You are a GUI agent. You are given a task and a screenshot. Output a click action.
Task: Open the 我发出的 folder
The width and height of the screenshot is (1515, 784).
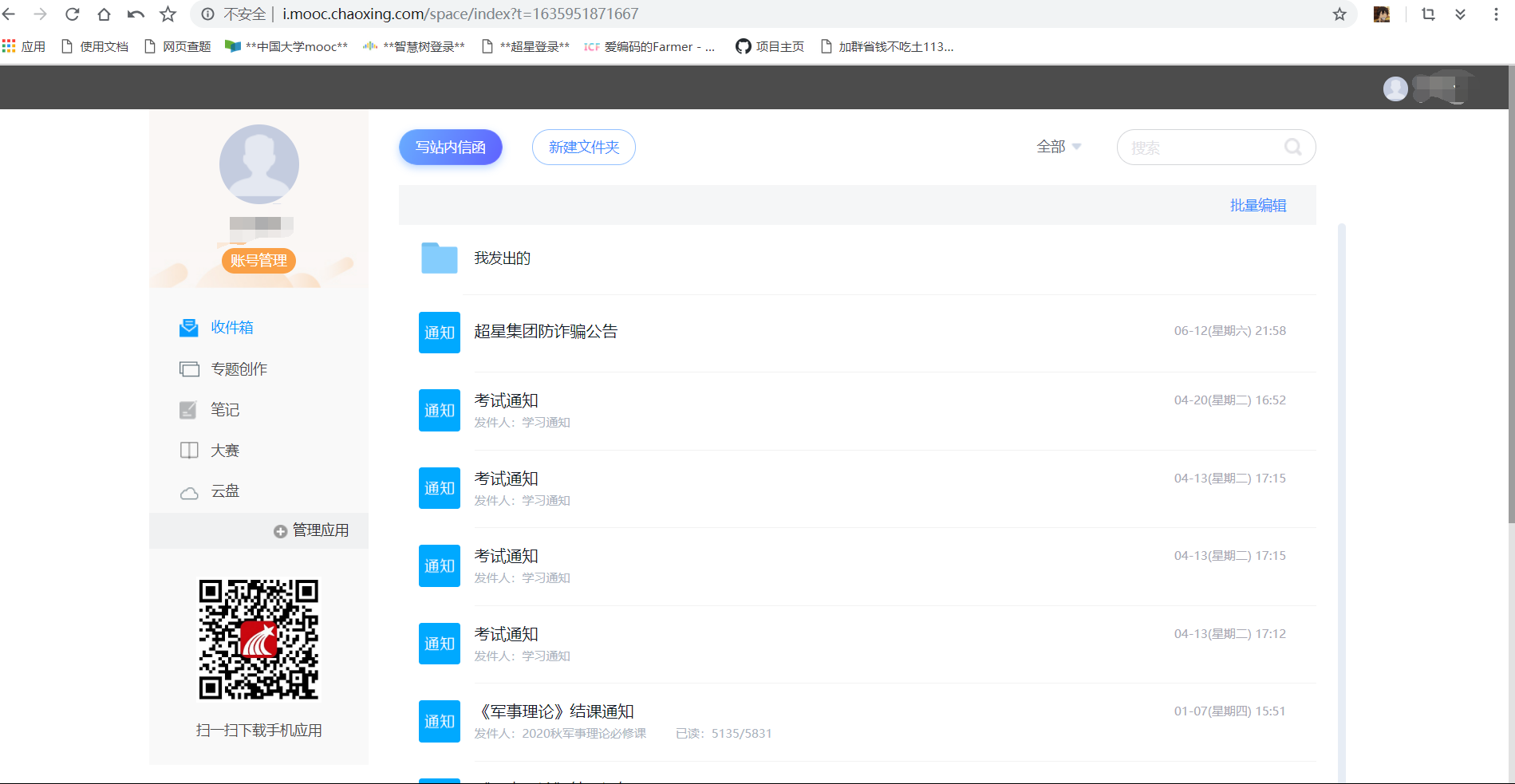click(502, 258)
